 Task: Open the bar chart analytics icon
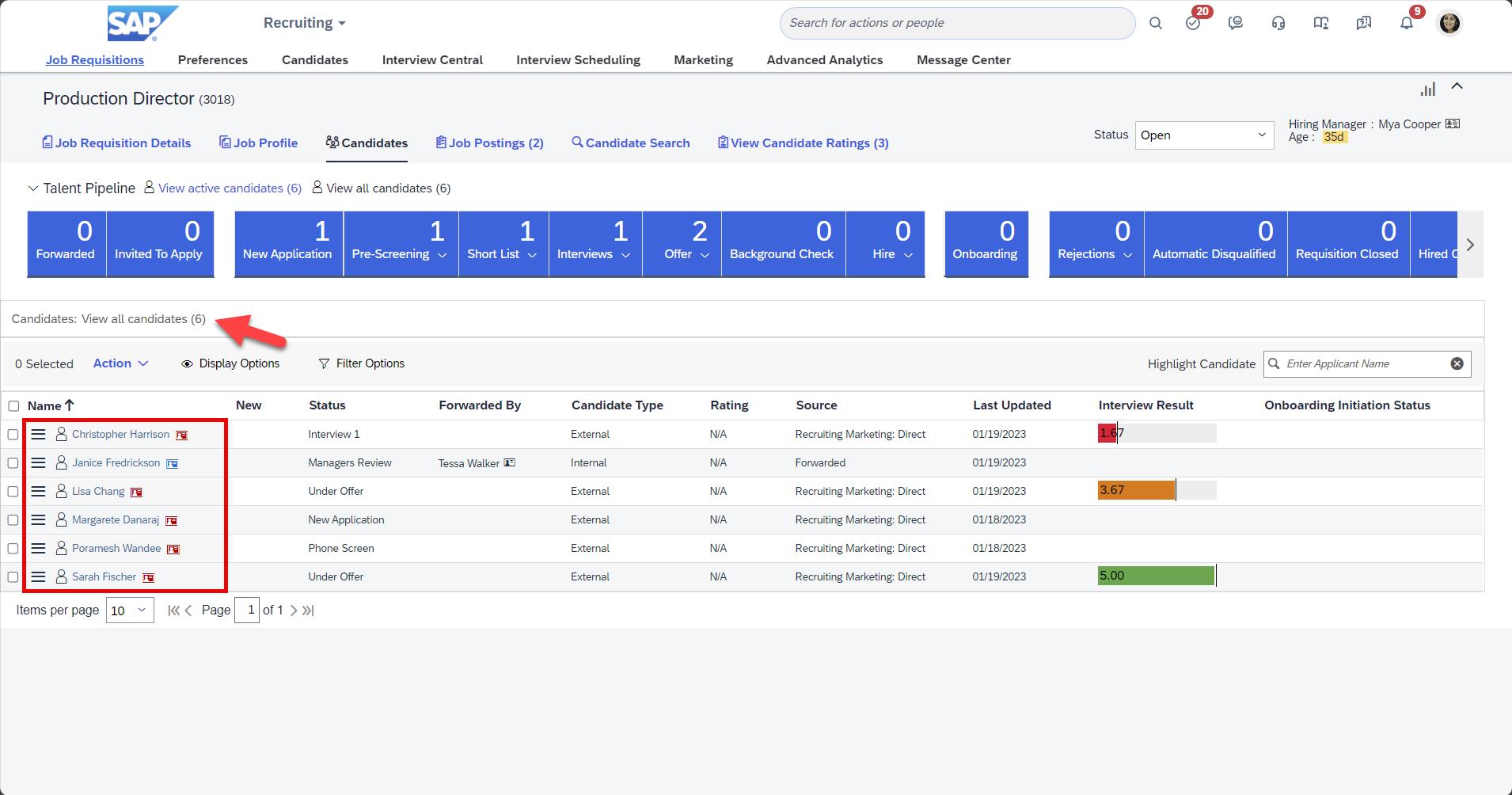(x=1428, y=89)
